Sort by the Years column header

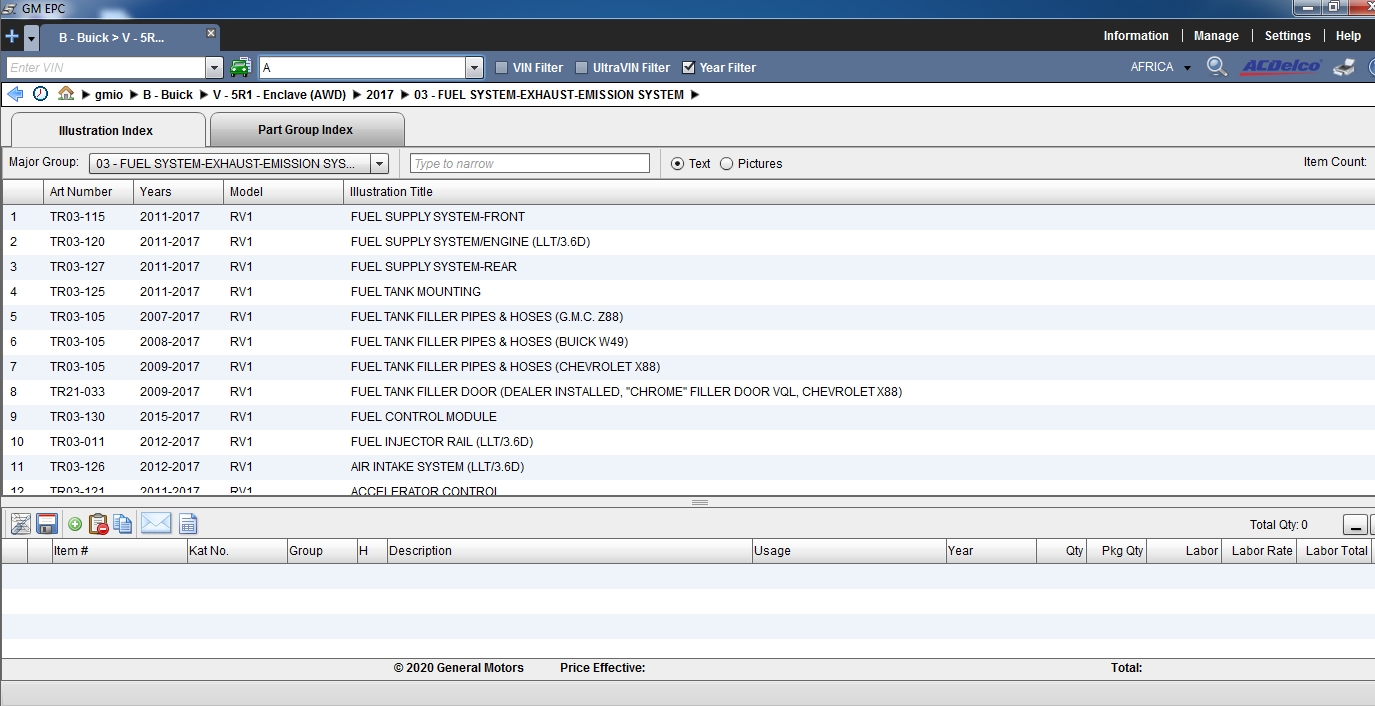point(178,192)
